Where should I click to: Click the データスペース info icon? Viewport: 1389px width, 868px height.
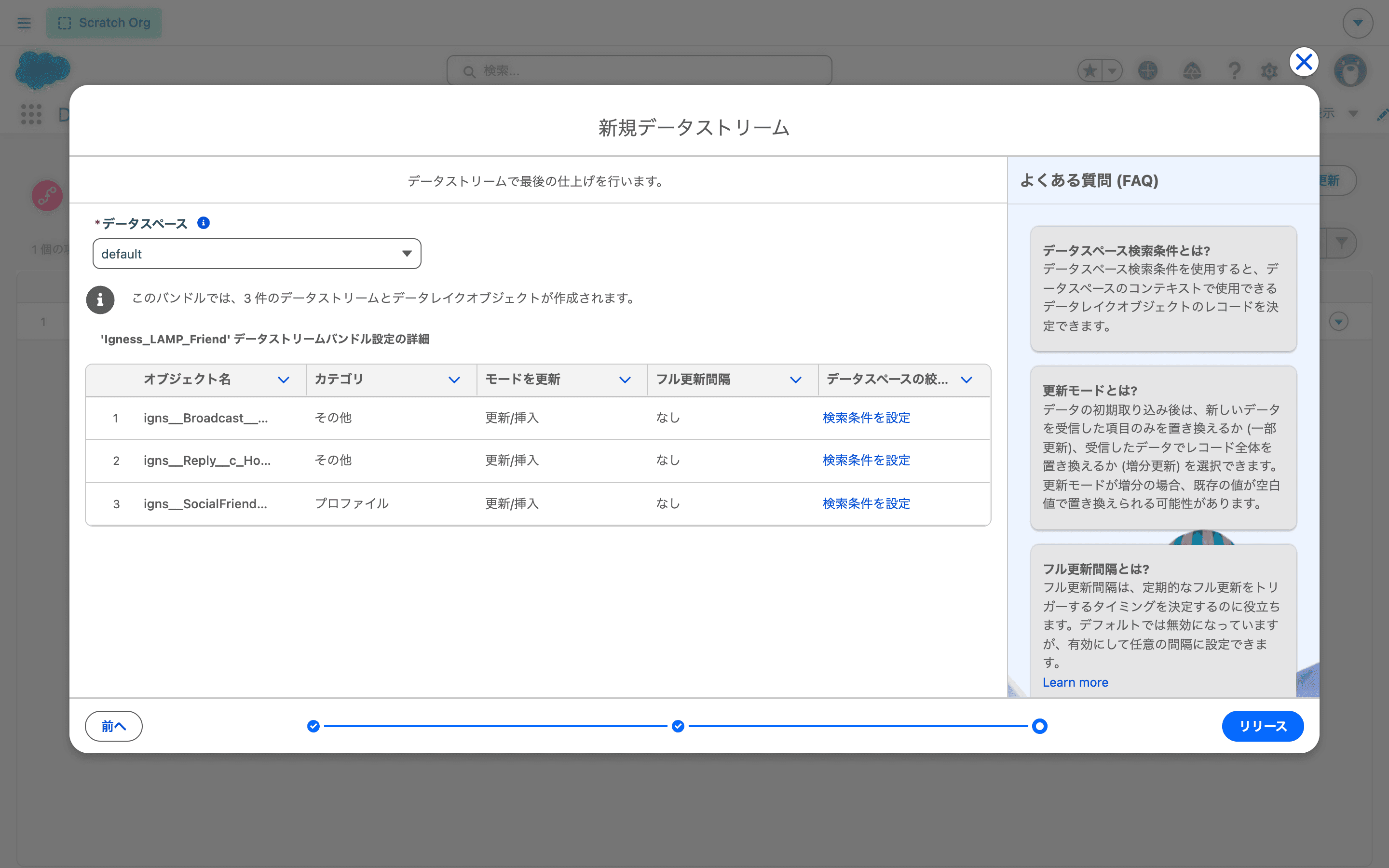pos(203,223)
